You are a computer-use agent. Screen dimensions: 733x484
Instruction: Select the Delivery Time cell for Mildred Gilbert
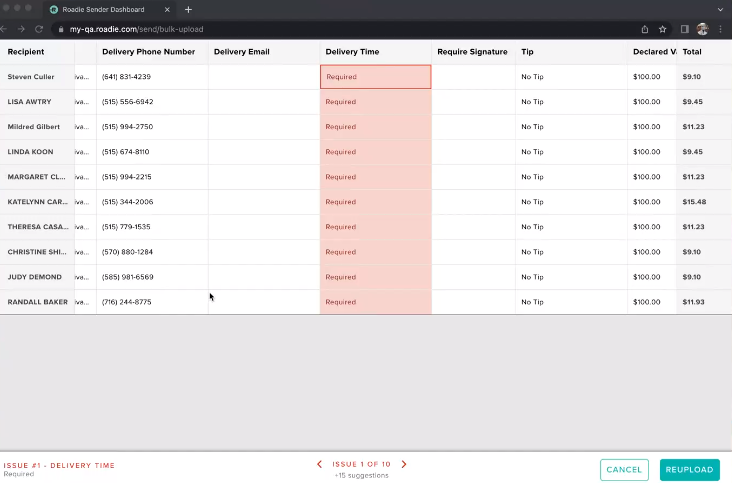pos(375,127)
